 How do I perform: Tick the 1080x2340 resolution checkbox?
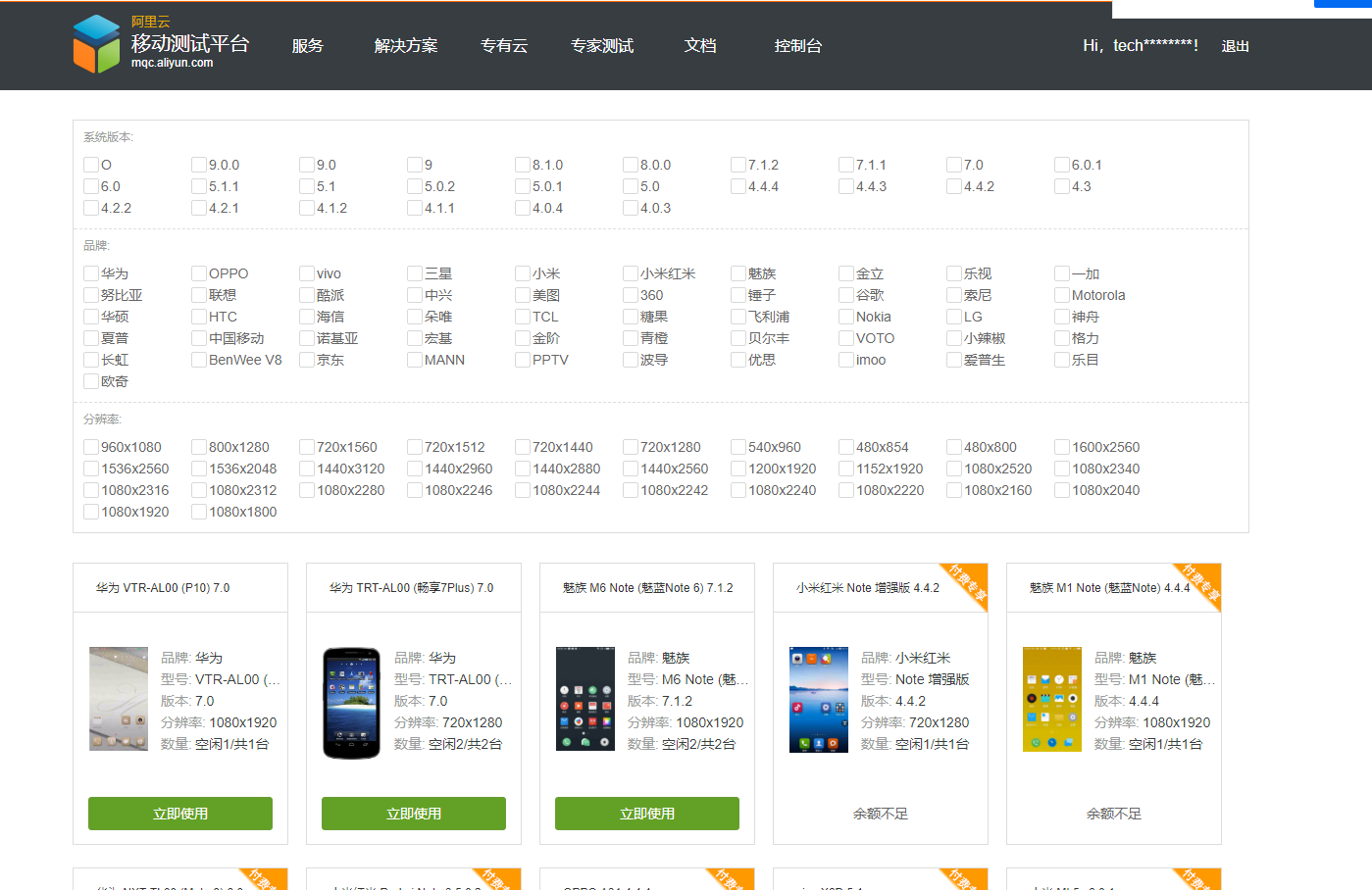tap(1062, 469)
